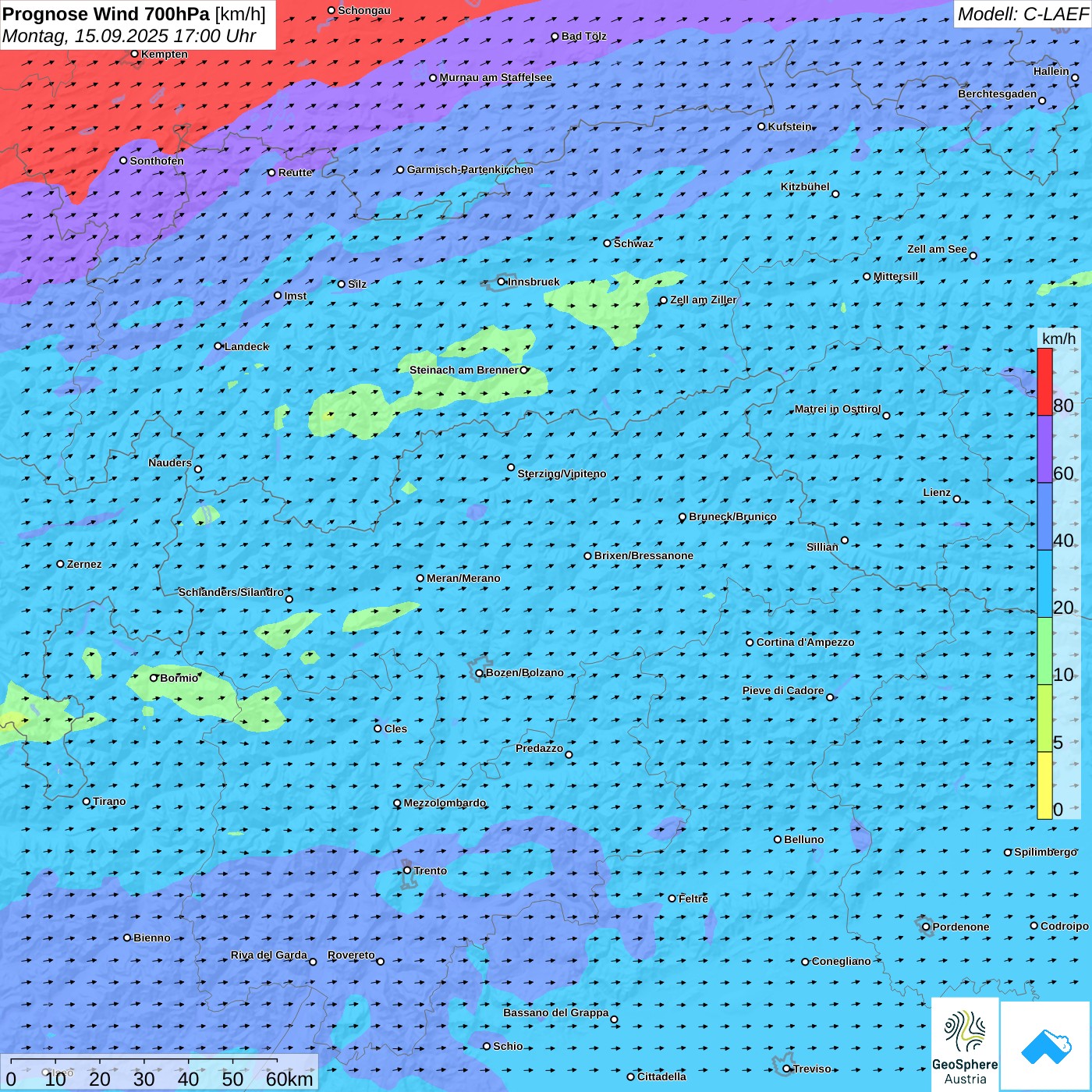This screenshot has width=1092, height=1092.
Task: Click the Hallein city marker
Action: (1075, 77)
